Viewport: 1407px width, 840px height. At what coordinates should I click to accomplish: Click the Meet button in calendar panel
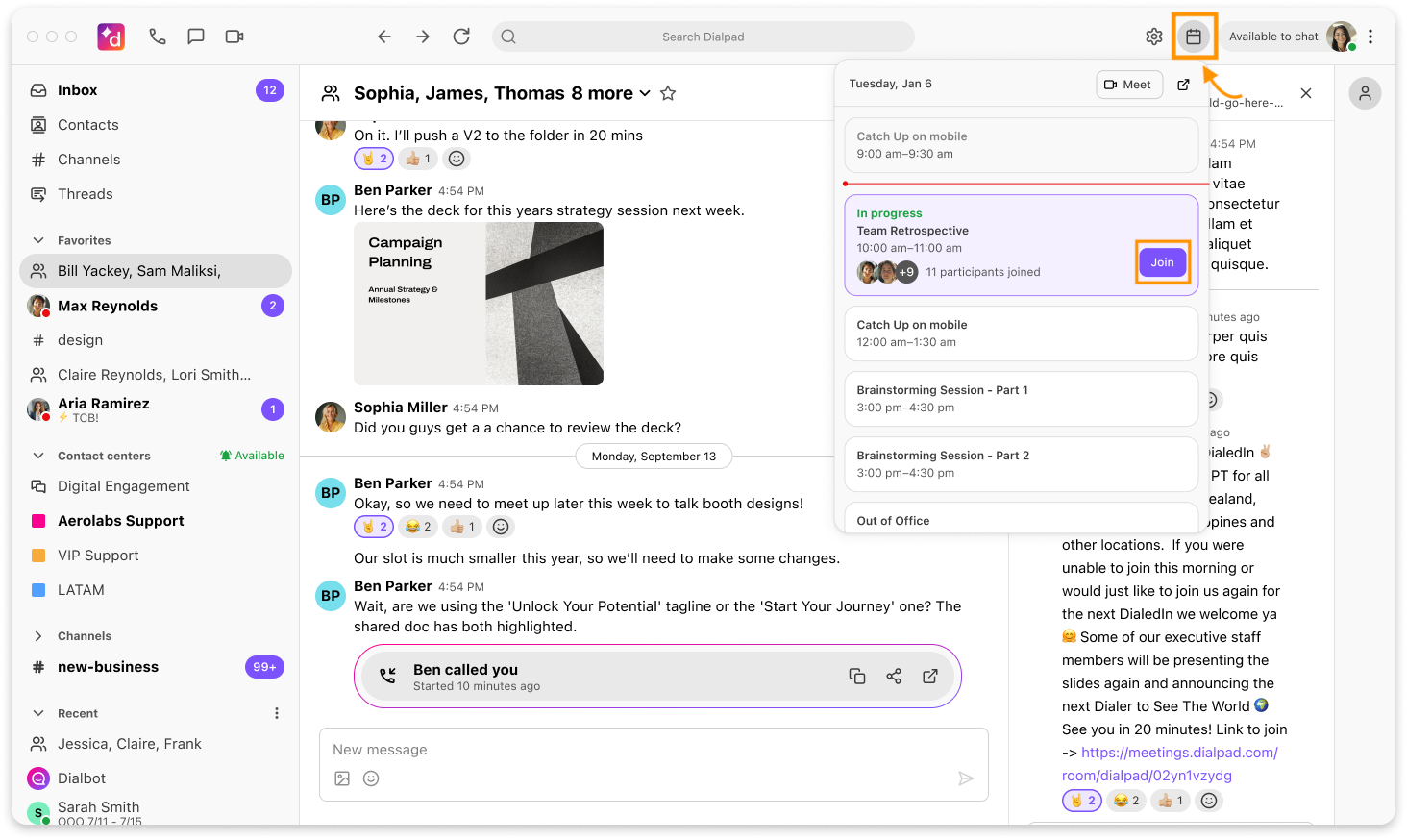[x=1129, y=85]
